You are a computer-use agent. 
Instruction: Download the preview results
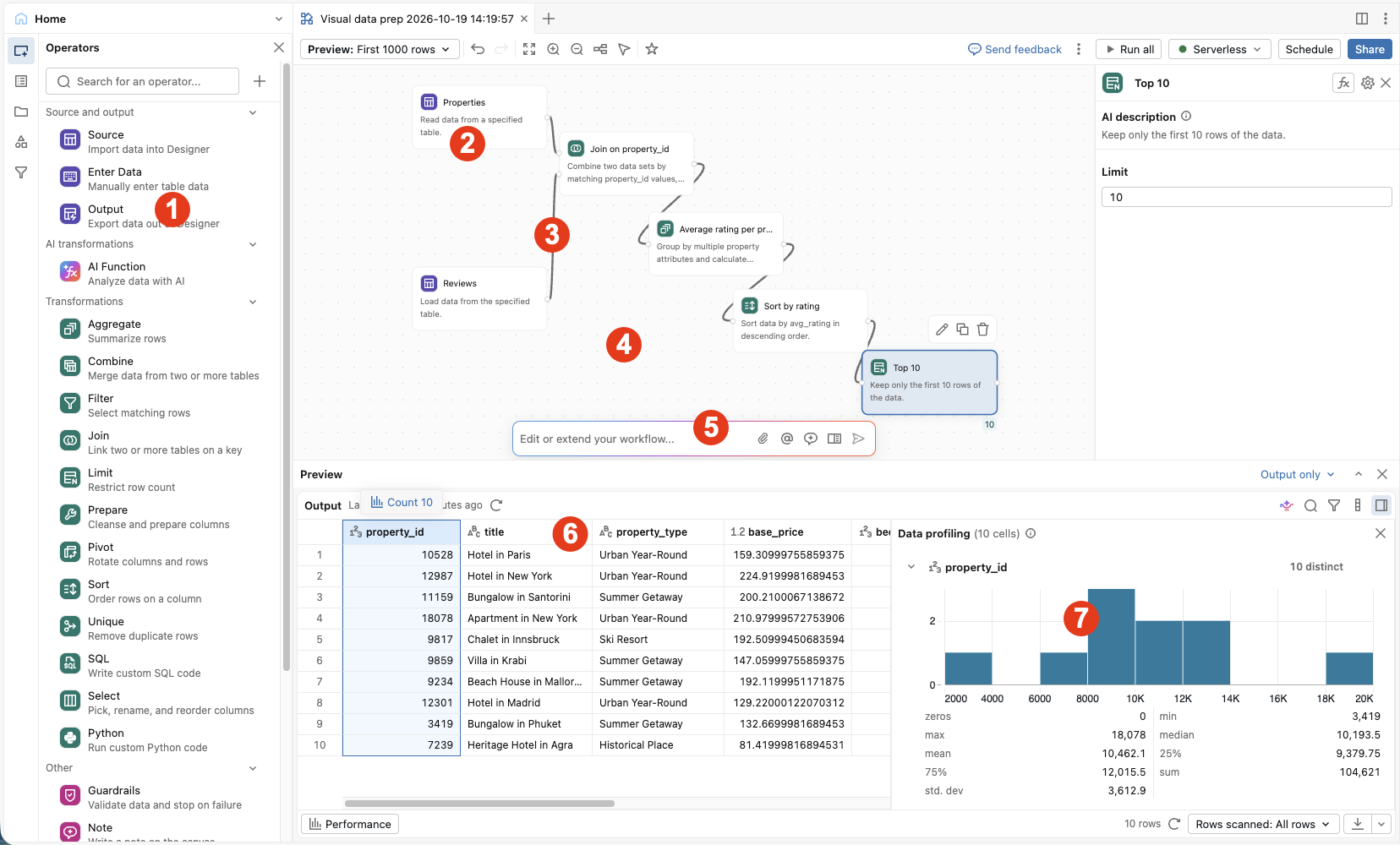(x=1358, y=824)
